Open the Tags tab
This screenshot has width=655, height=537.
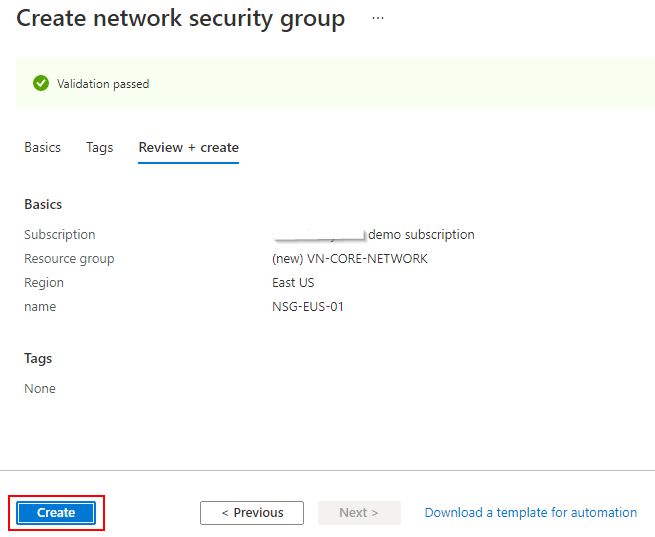[x=100, y=147]
